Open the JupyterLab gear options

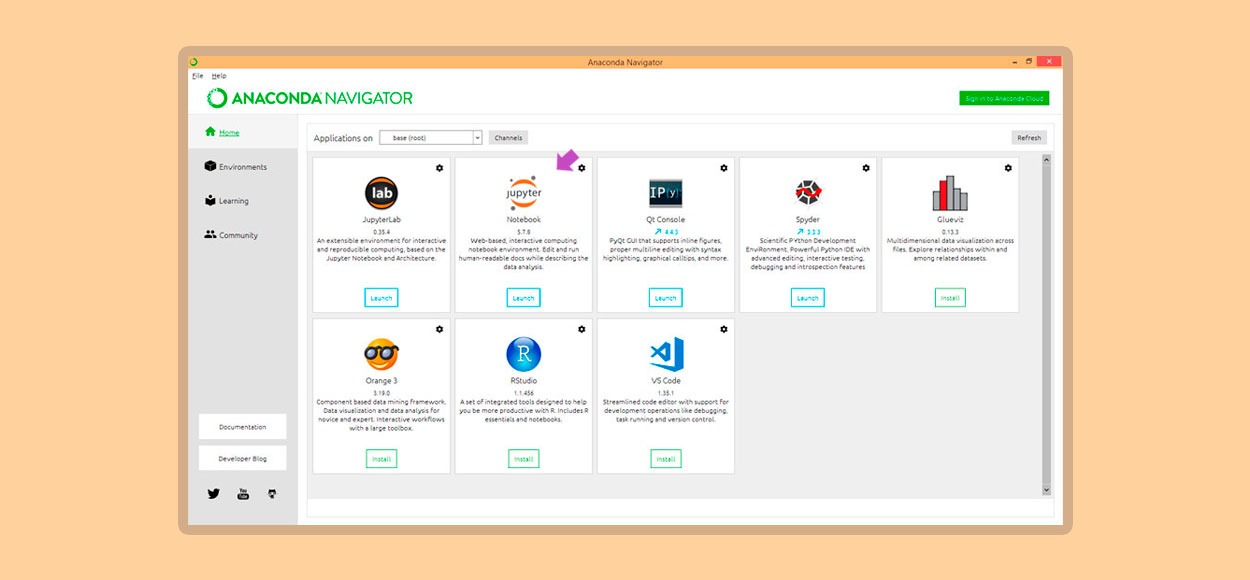[439, 167]
